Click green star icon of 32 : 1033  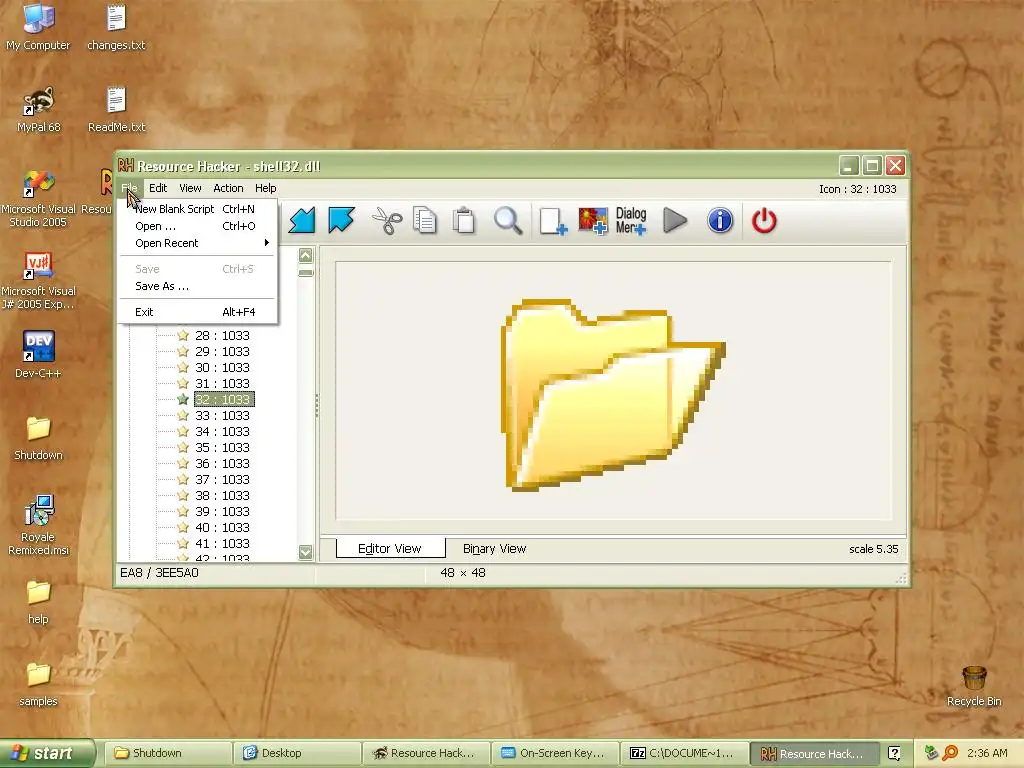coord(183,400)
